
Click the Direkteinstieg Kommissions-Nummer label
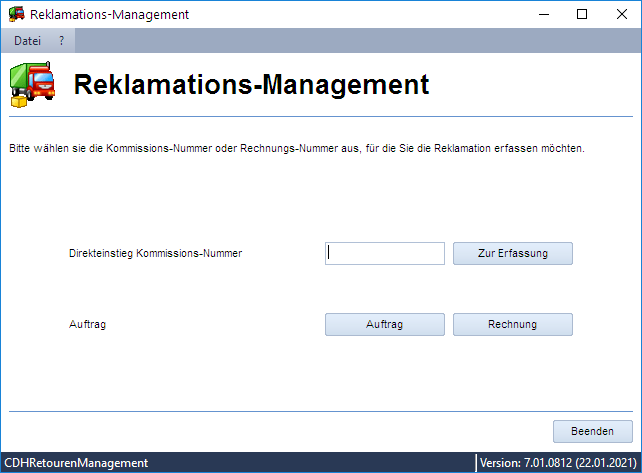click(156, 253)
